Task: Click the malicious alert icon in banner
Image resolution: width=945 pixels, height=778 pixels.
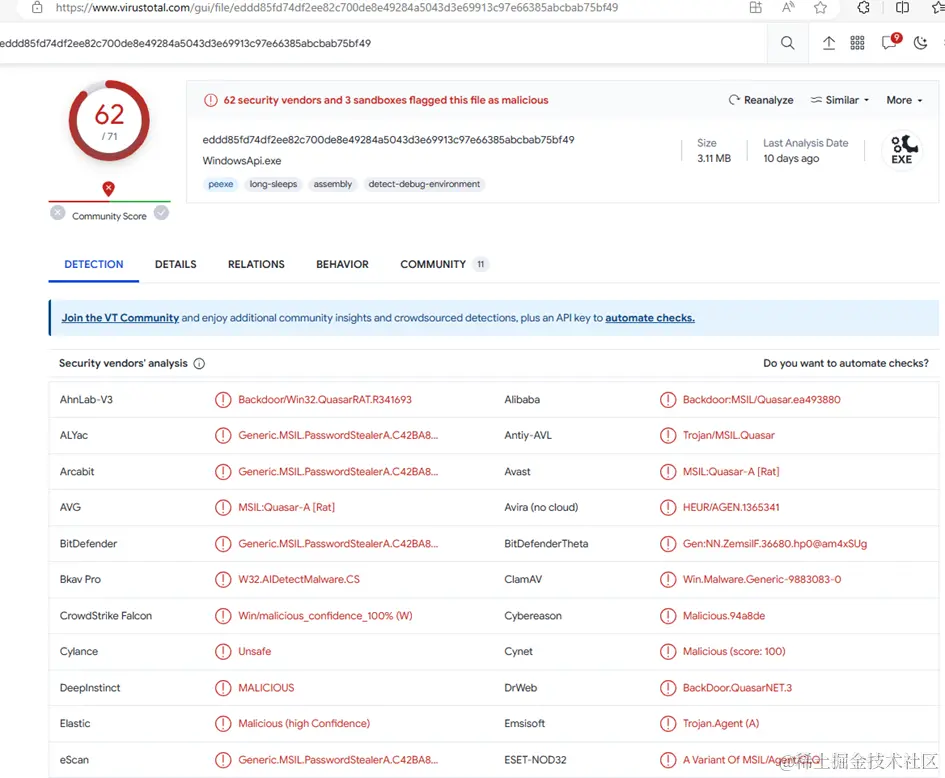Action: 210,100
